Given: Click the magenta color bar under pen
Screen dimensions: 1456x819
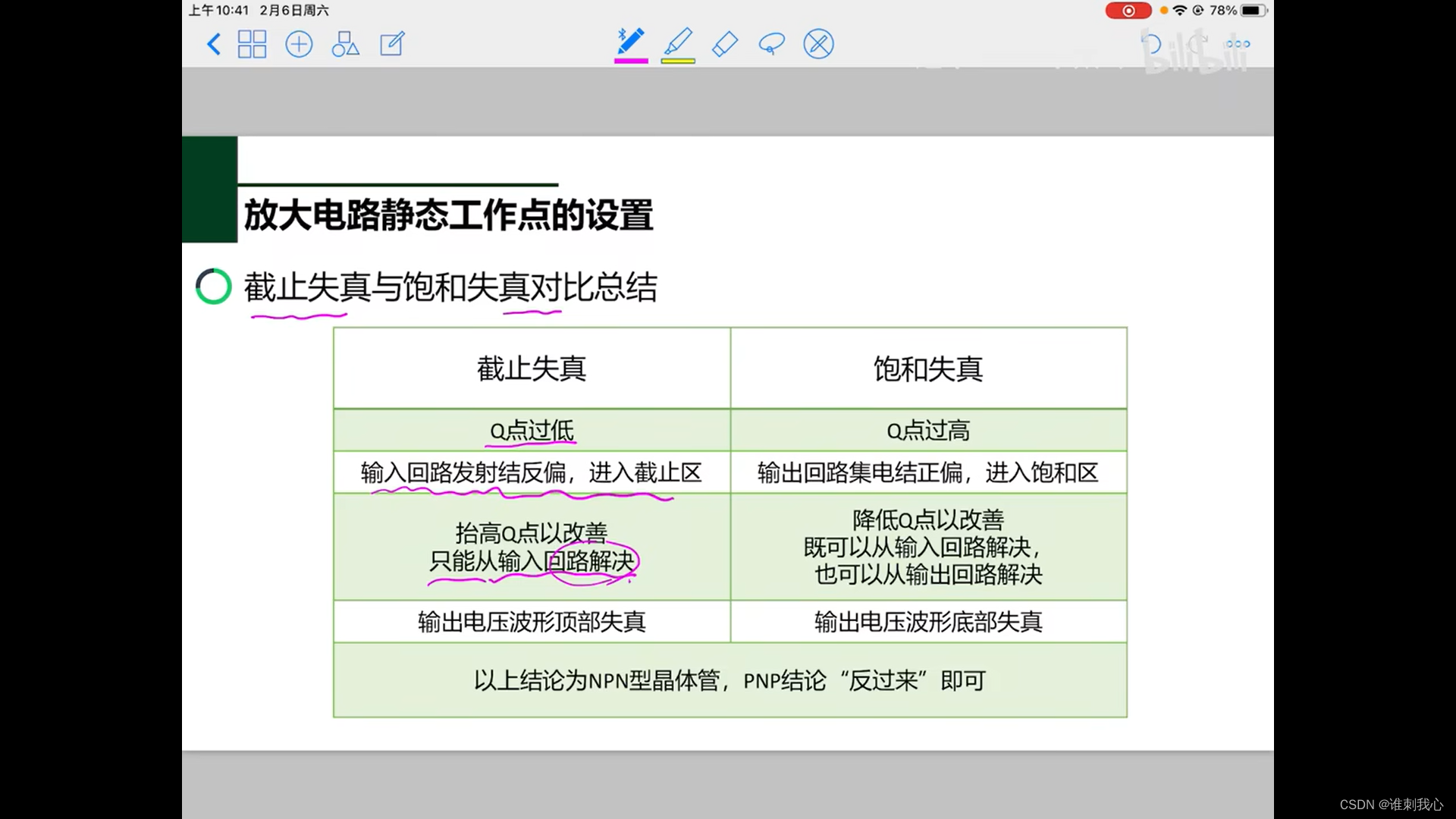Looking at the screenshot, I should click(631, 61).
